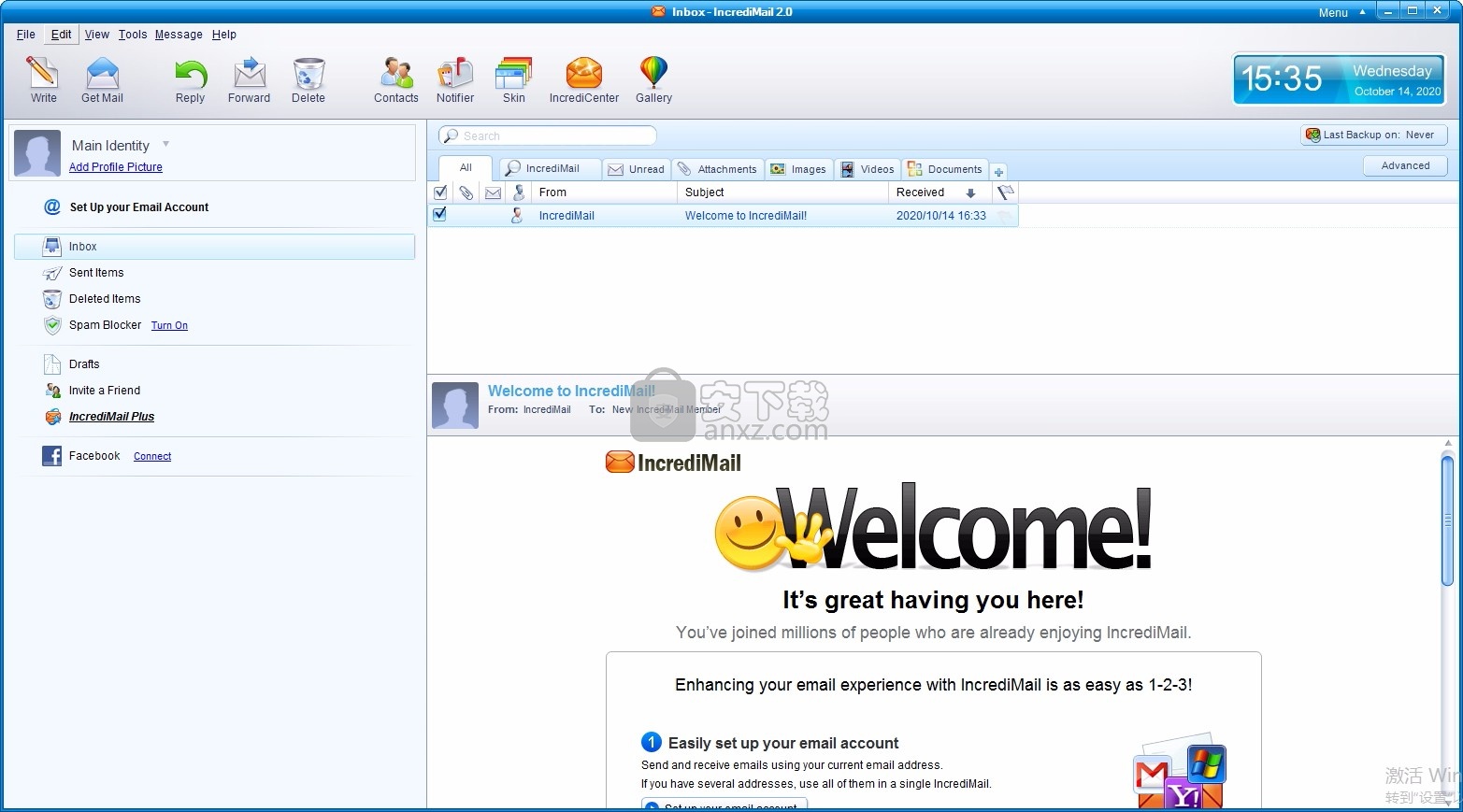The image size is (1463, 812).
Task: Turn On the Spam Blocker link
Action: [x=169, y=326]
